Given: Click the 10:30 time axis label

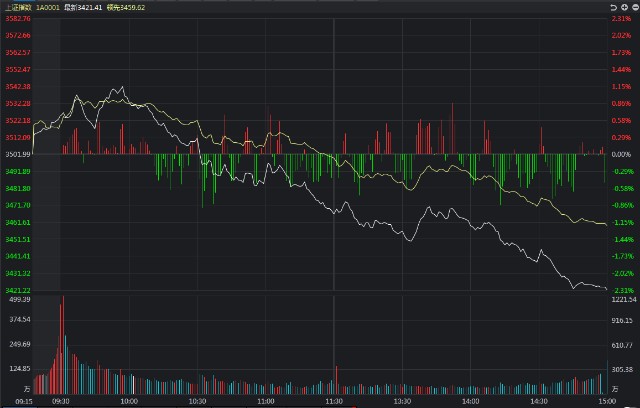Looking at the screenshot, I should pyautogui.click(x=197, y=400).
